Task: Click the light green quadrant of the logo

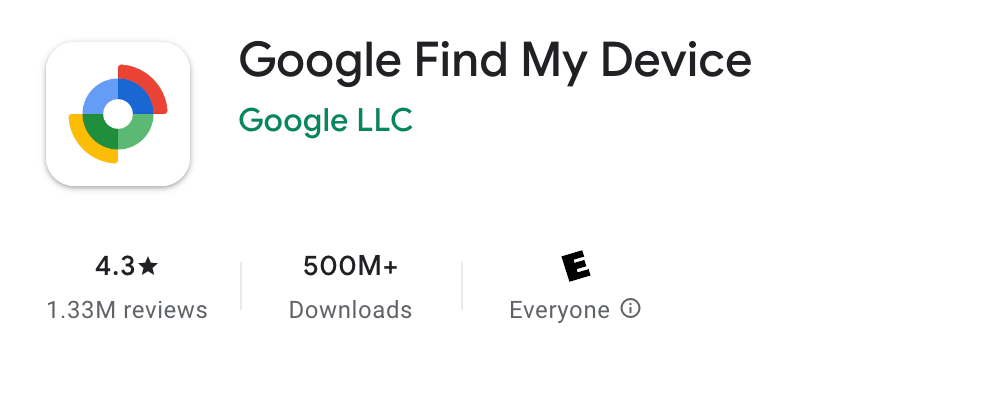Action: (135, 131)
